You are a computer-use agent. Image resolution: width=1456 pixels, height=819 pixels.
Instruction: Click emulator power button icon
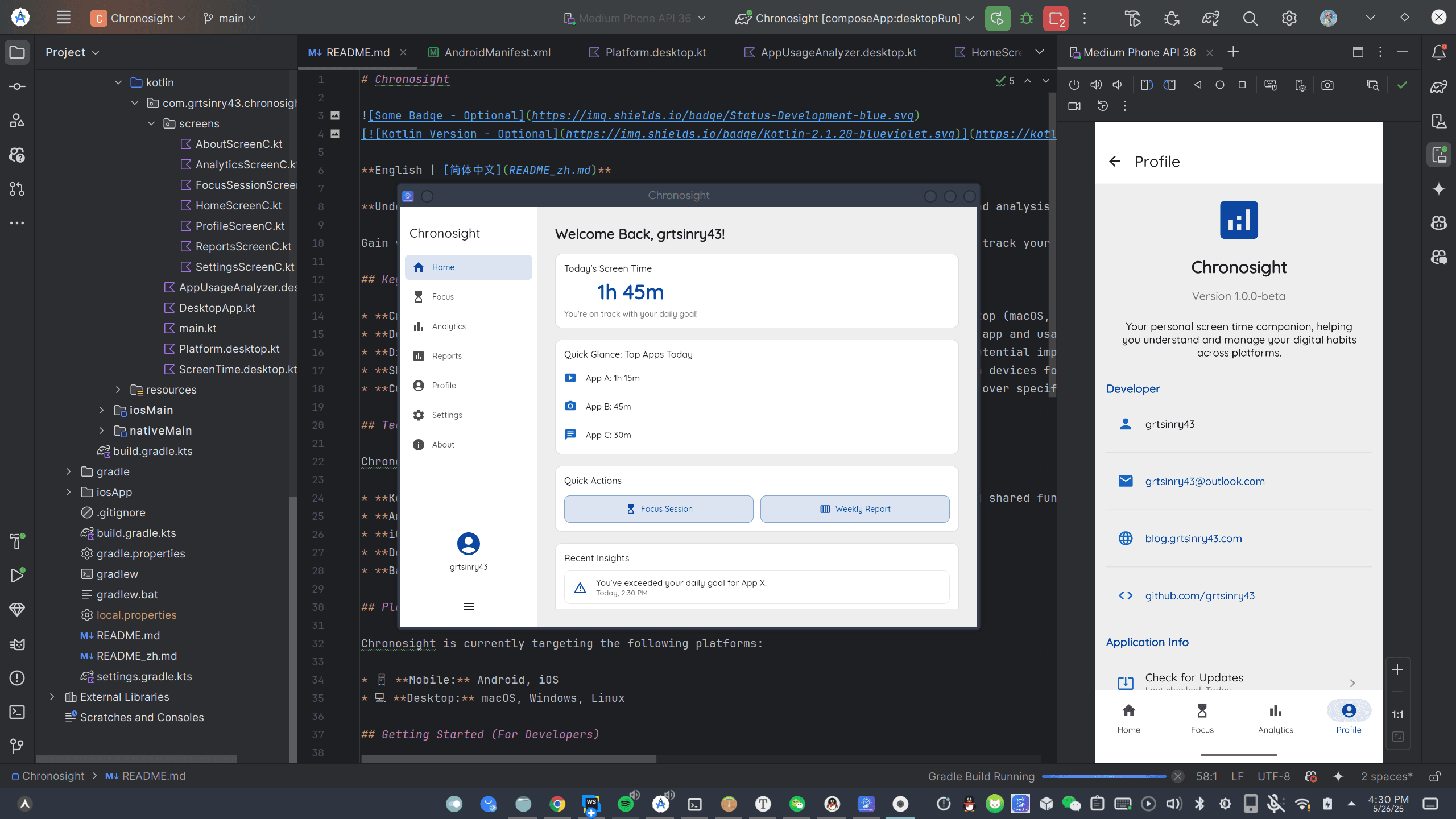(x=1074, y=85)
